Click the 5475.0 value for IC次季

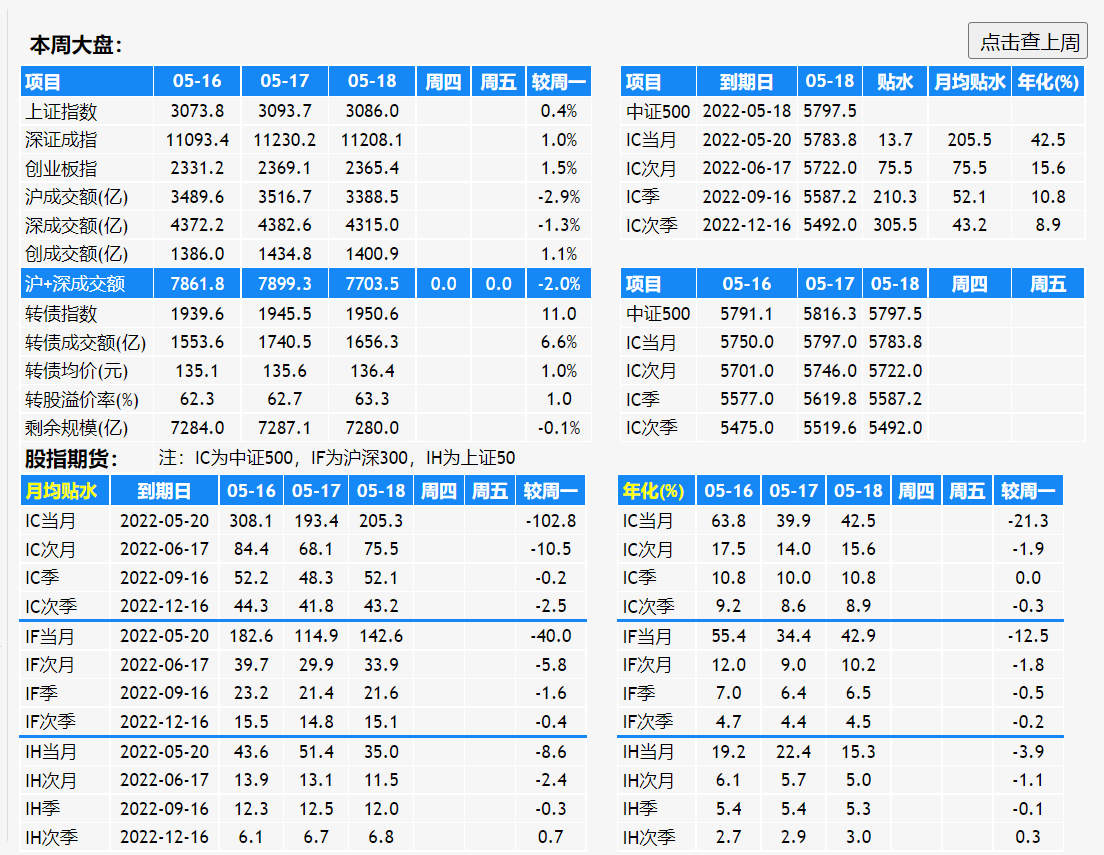(x=746, y=428)
